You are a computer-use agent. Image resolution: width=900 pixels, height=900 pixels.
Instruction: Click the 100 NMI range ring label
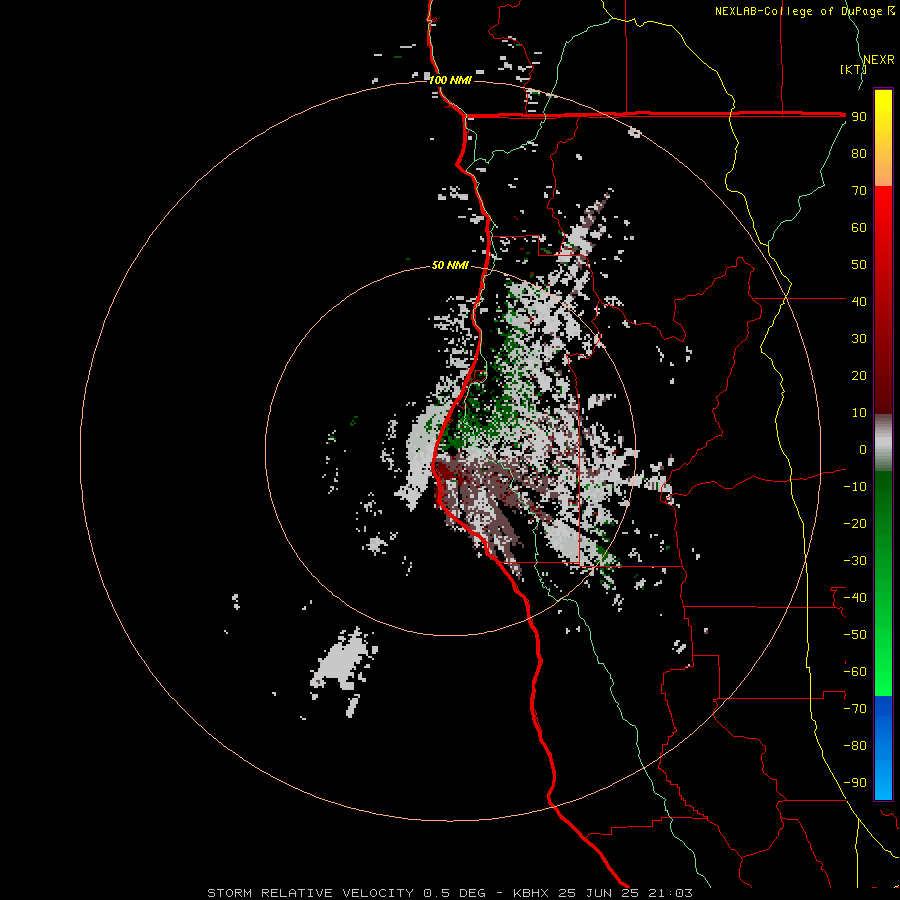[x=451, y=80]
